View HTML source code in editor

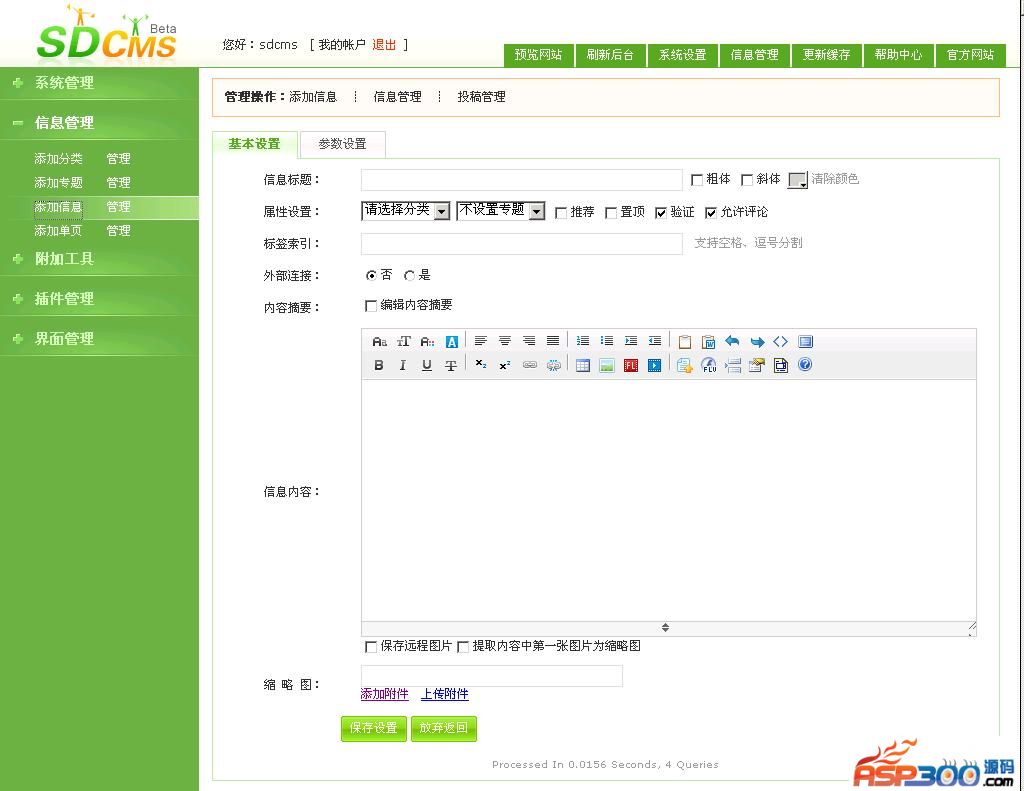780,342
